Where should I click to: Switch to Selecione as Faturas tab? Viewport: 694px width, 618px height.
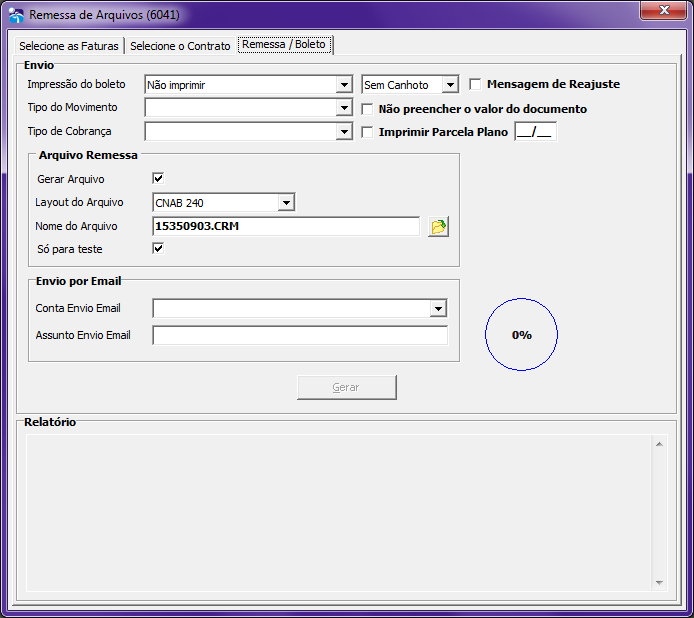tap(69, 46)
